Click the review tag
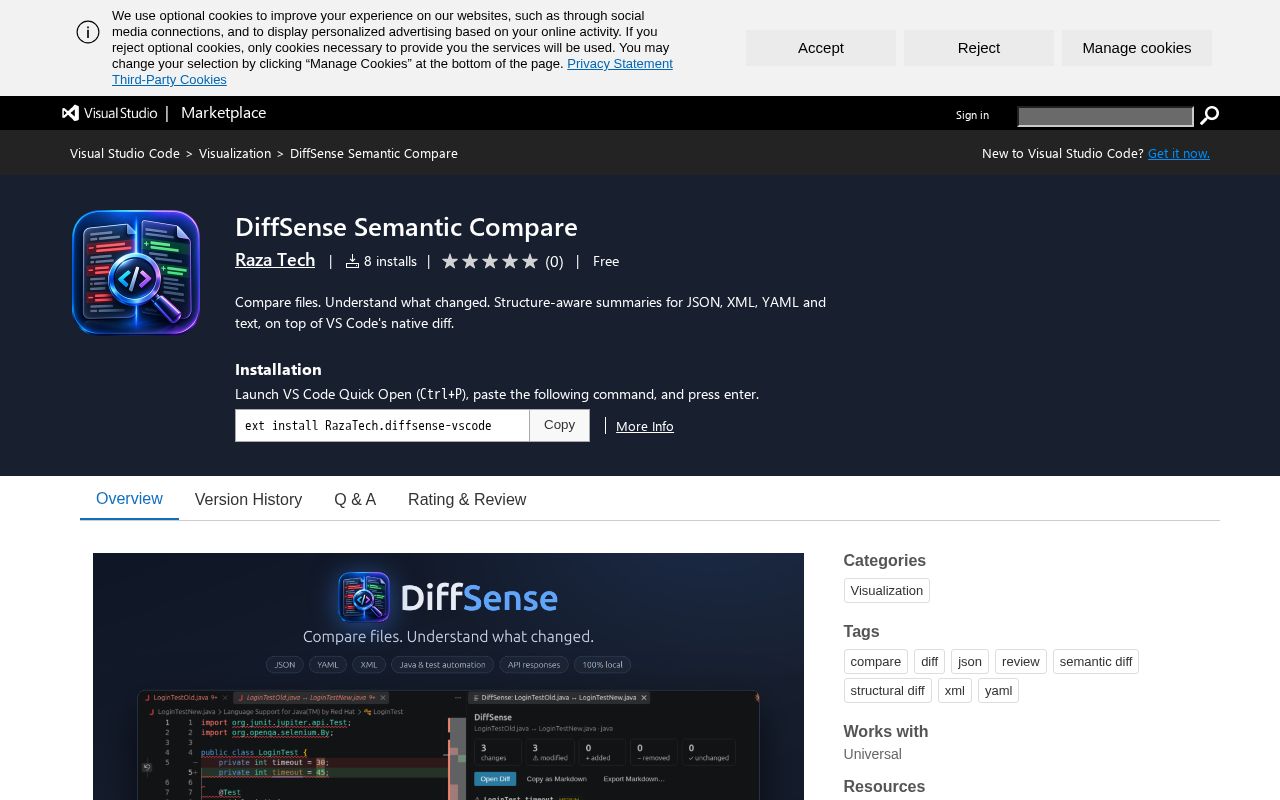 [1021, 662]
